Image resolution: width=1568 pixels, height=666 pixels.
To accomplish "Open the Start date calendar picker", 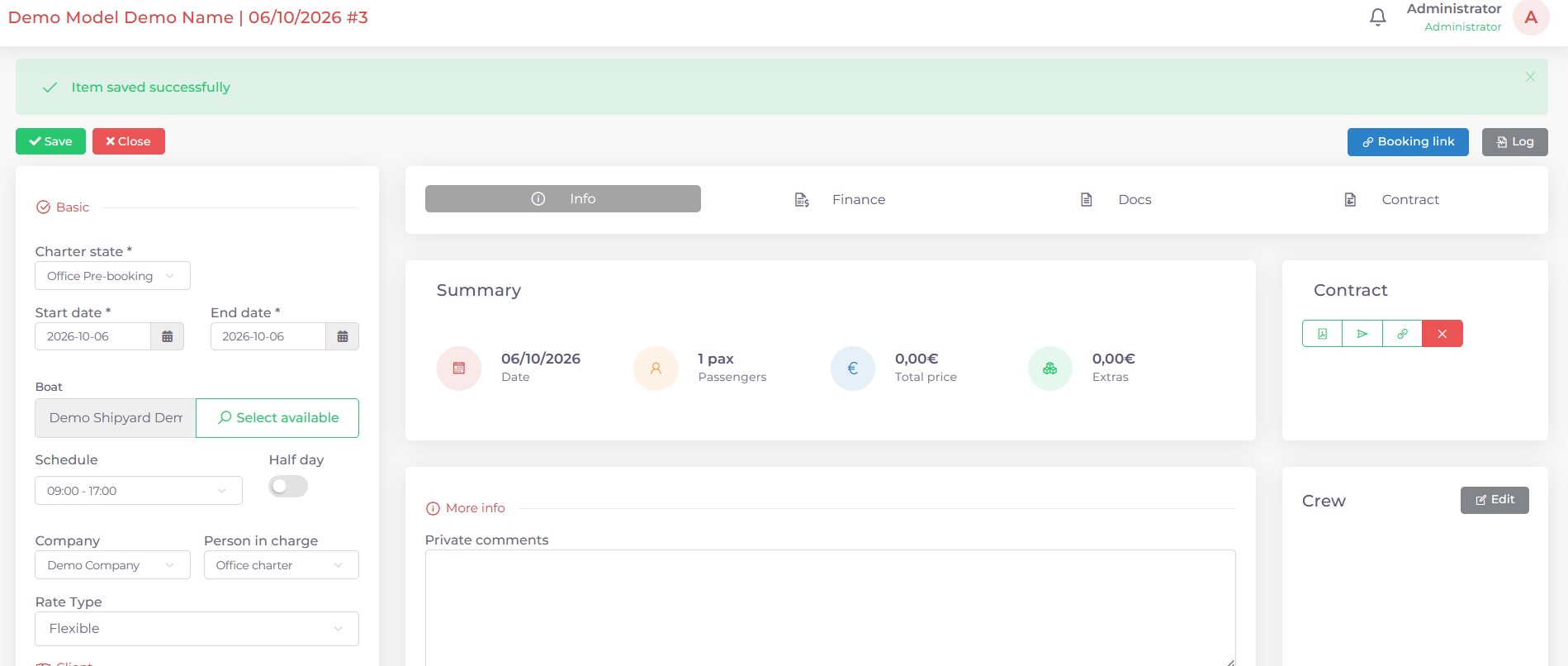I will pos(167,336).
